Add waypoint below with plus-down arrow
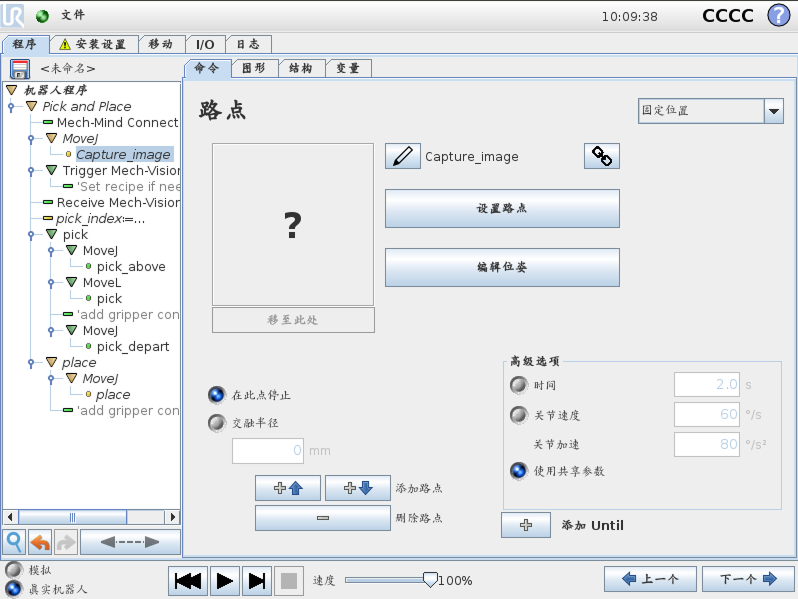 click(x=358, y=488)
